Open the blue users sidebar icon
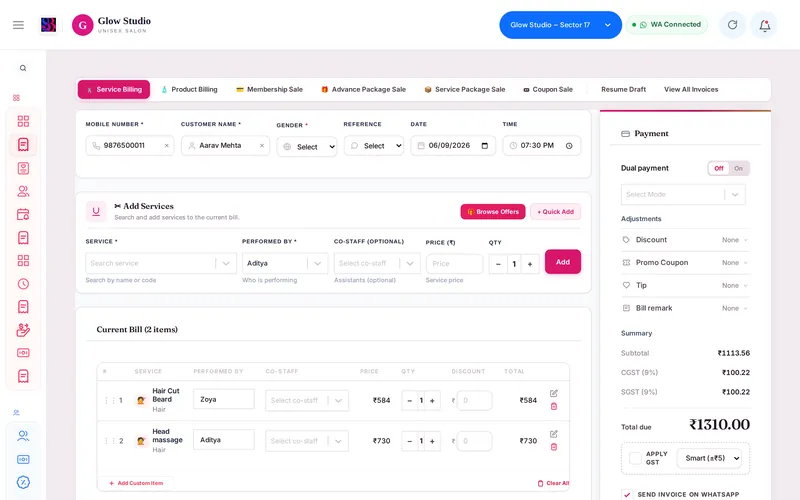This screenshot has height=500, width=800. pos(23,436)
